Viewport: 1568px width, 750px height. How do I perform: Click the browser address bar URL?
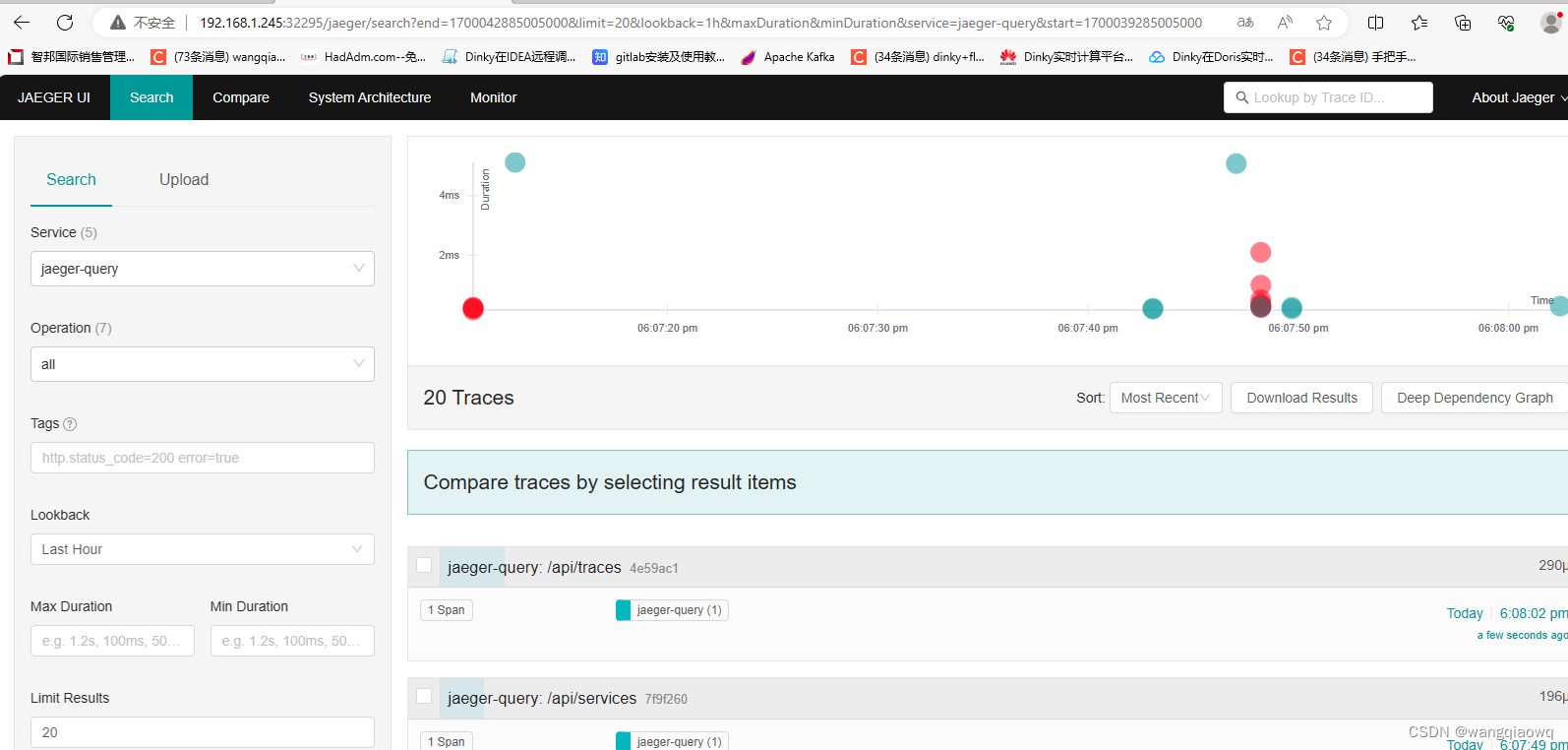point(700,23)
